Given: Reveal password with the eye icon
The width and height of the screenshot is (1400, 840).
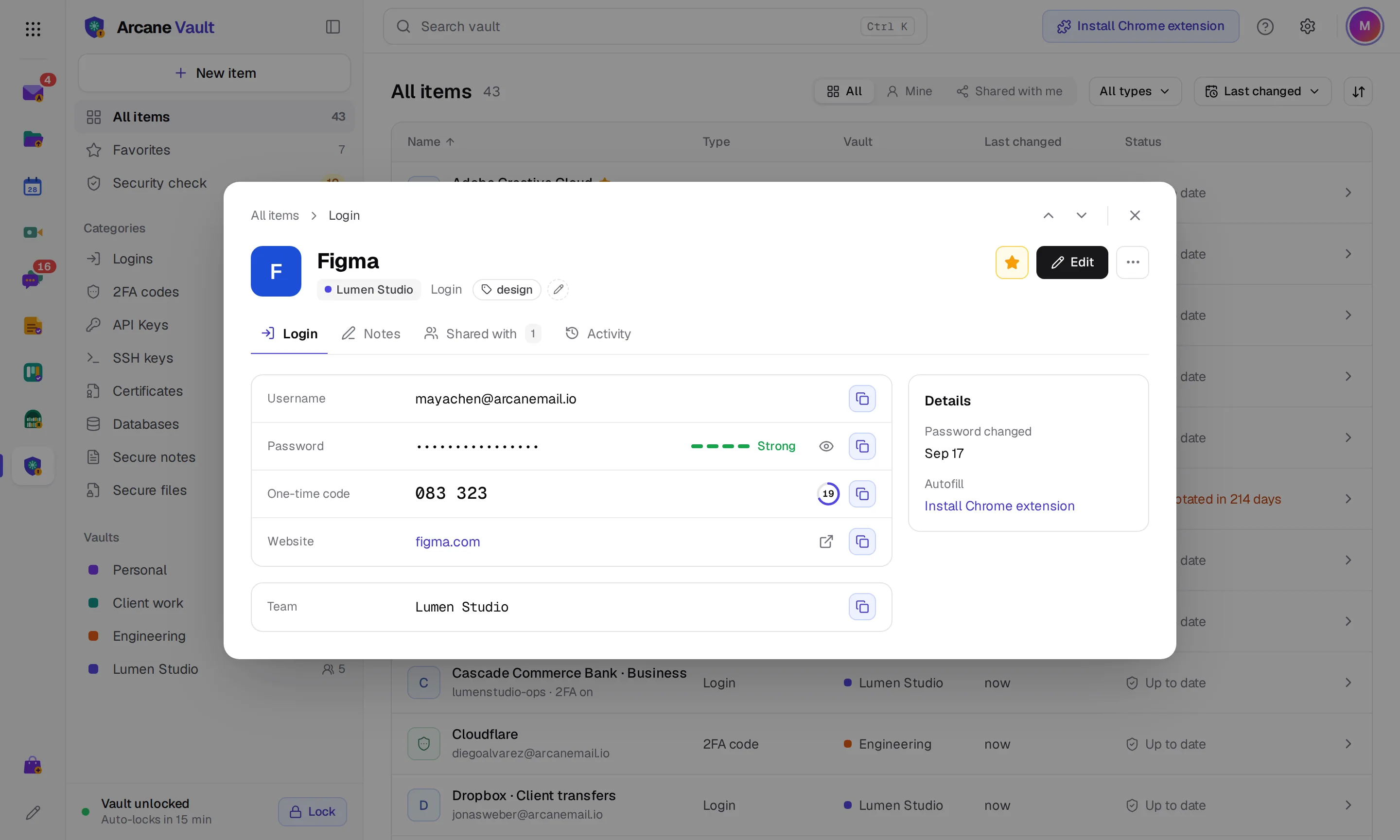Looking at the screenshot, I should [826, 446].
